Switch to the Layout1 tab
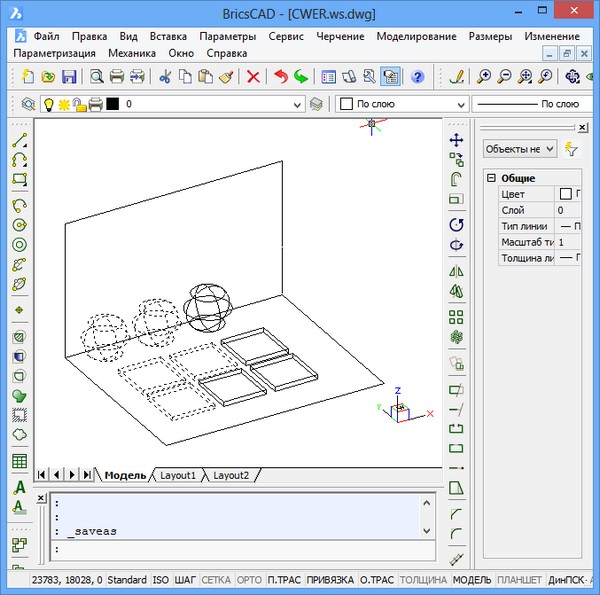 pyautogui.click(x=179, y=474)
